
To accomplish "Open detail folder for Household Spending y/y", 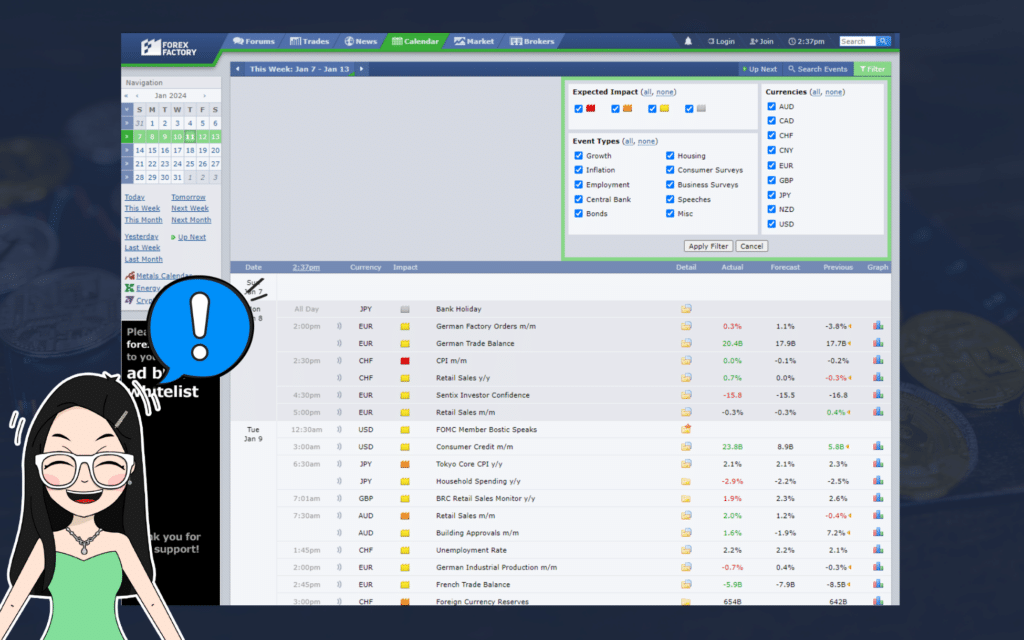I will (686, 481).
